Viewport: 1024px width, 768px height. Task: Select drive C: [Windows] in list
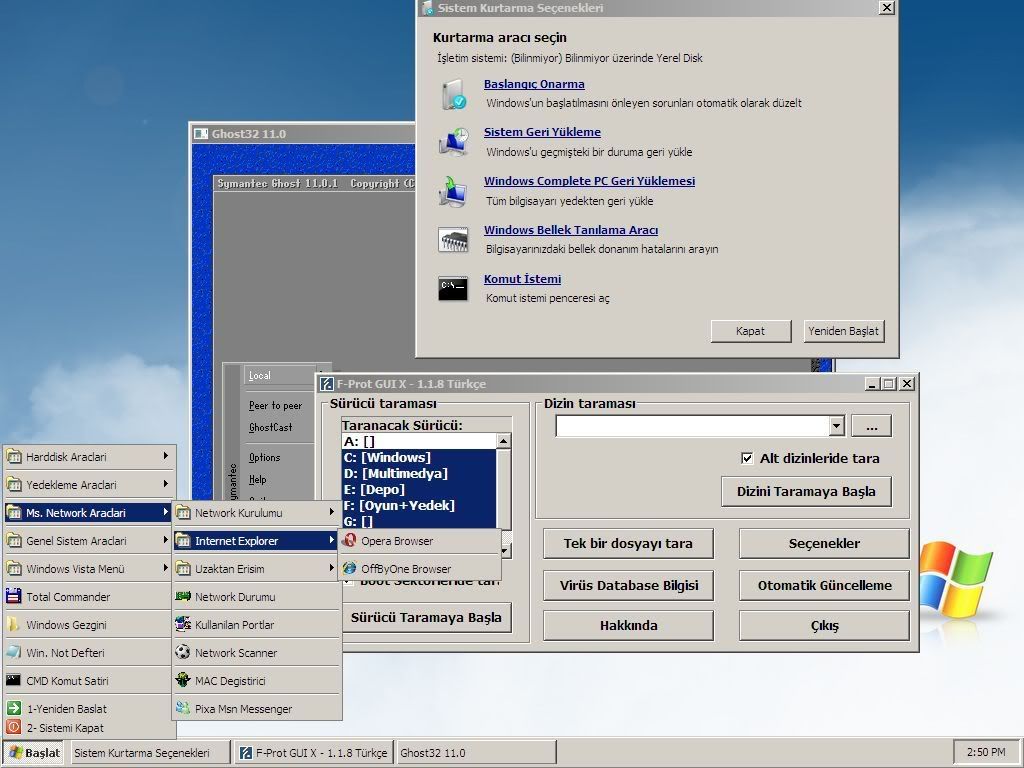coord(419,457)
